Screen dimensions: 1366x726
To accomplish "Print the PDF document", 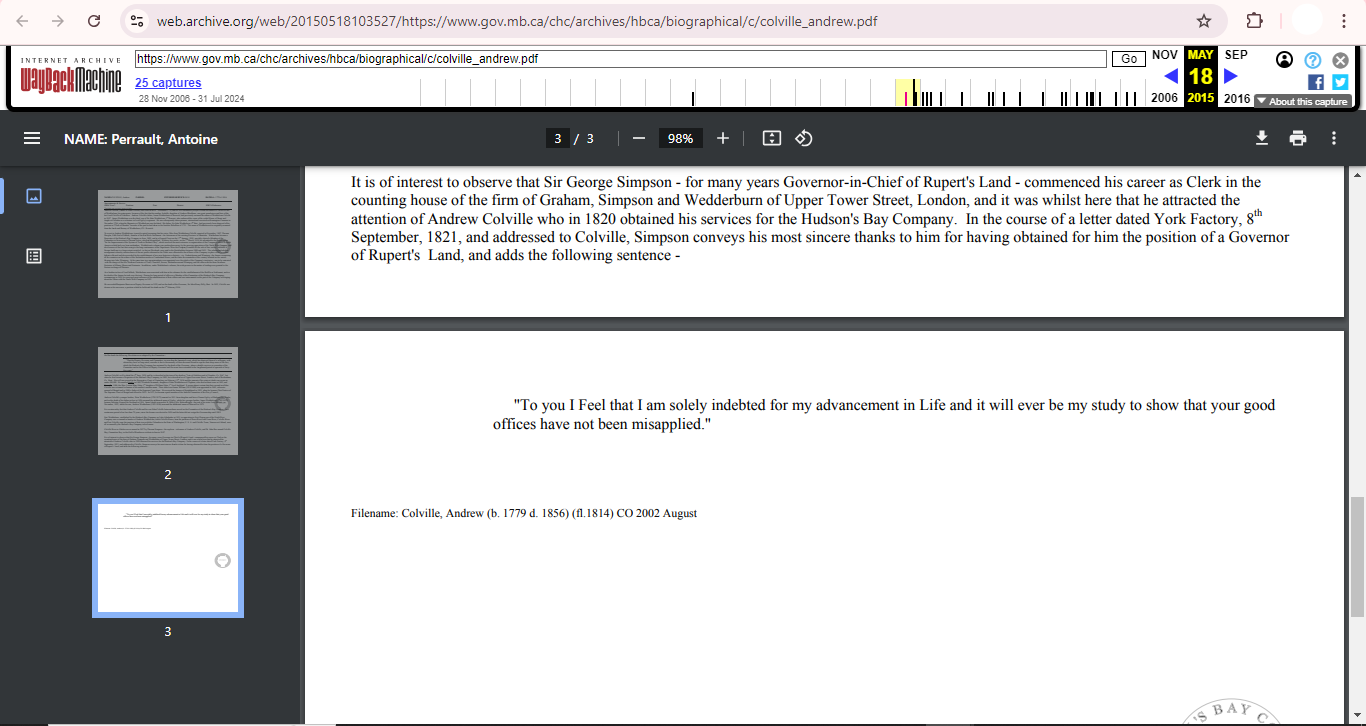I will (1298, 138).
